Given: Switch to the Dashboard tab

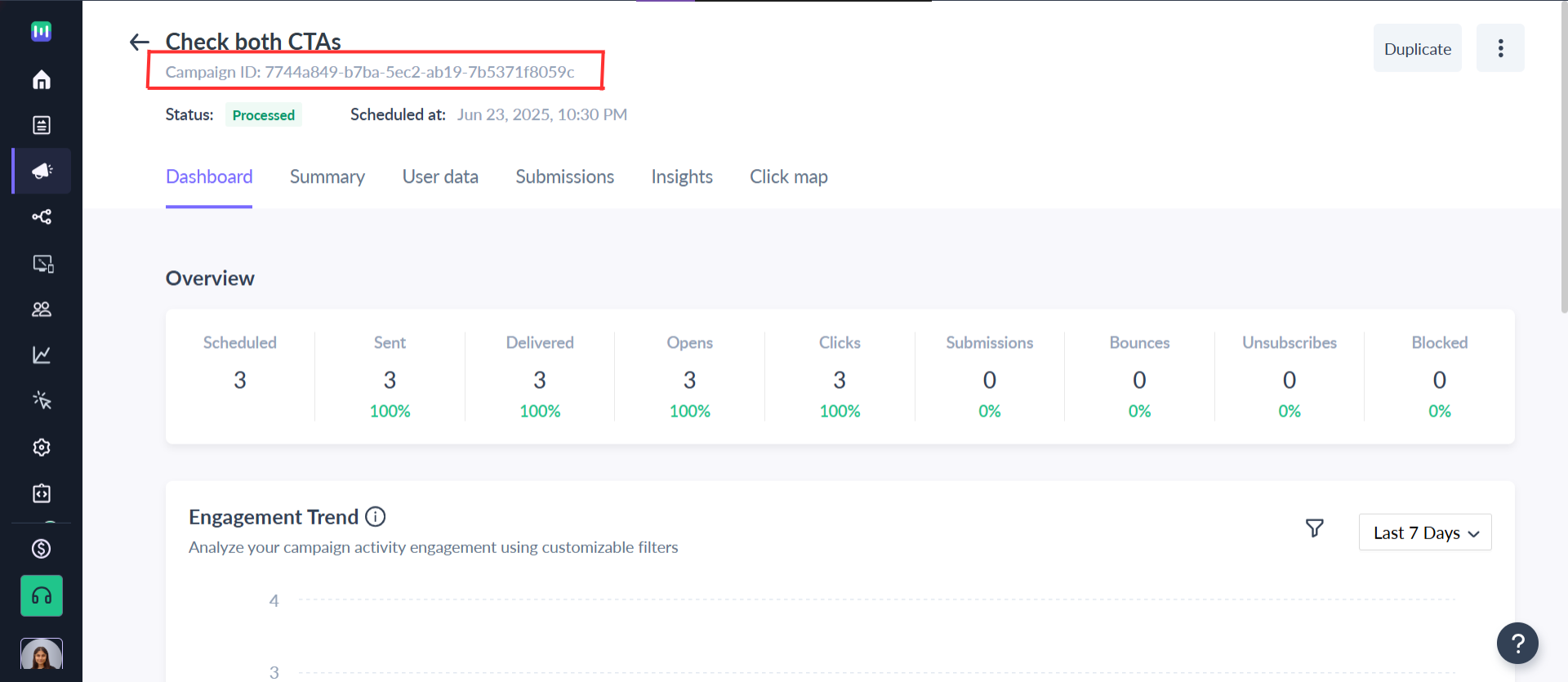Looking at the screenshot, I should pos(209,177).
